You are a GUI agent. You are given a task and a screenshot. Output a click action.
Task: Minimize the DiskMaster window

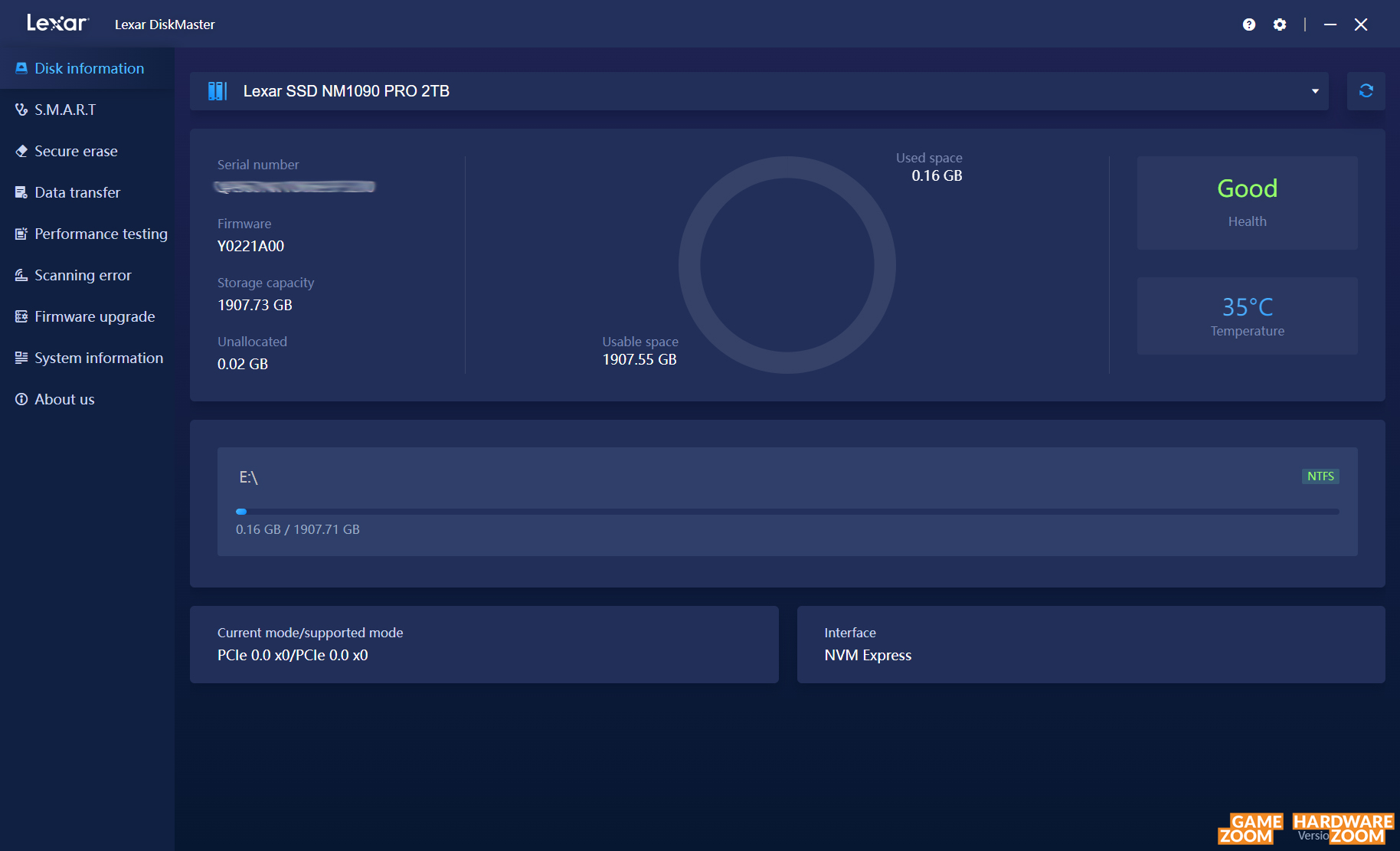(1330, 25)
